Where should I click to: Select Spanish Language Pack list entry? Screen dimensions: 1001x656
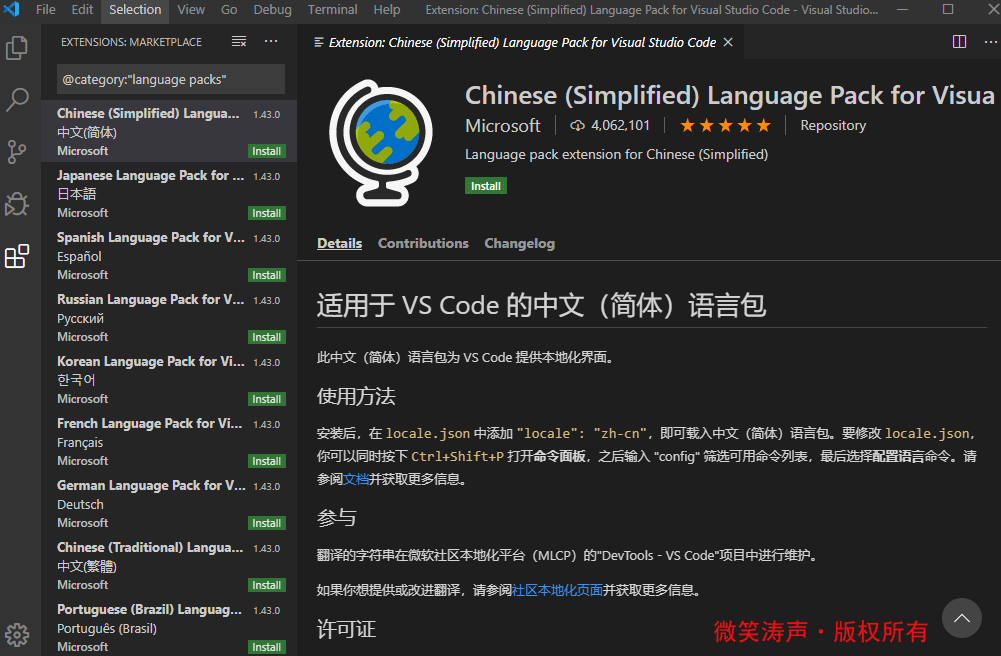(169, 255)
